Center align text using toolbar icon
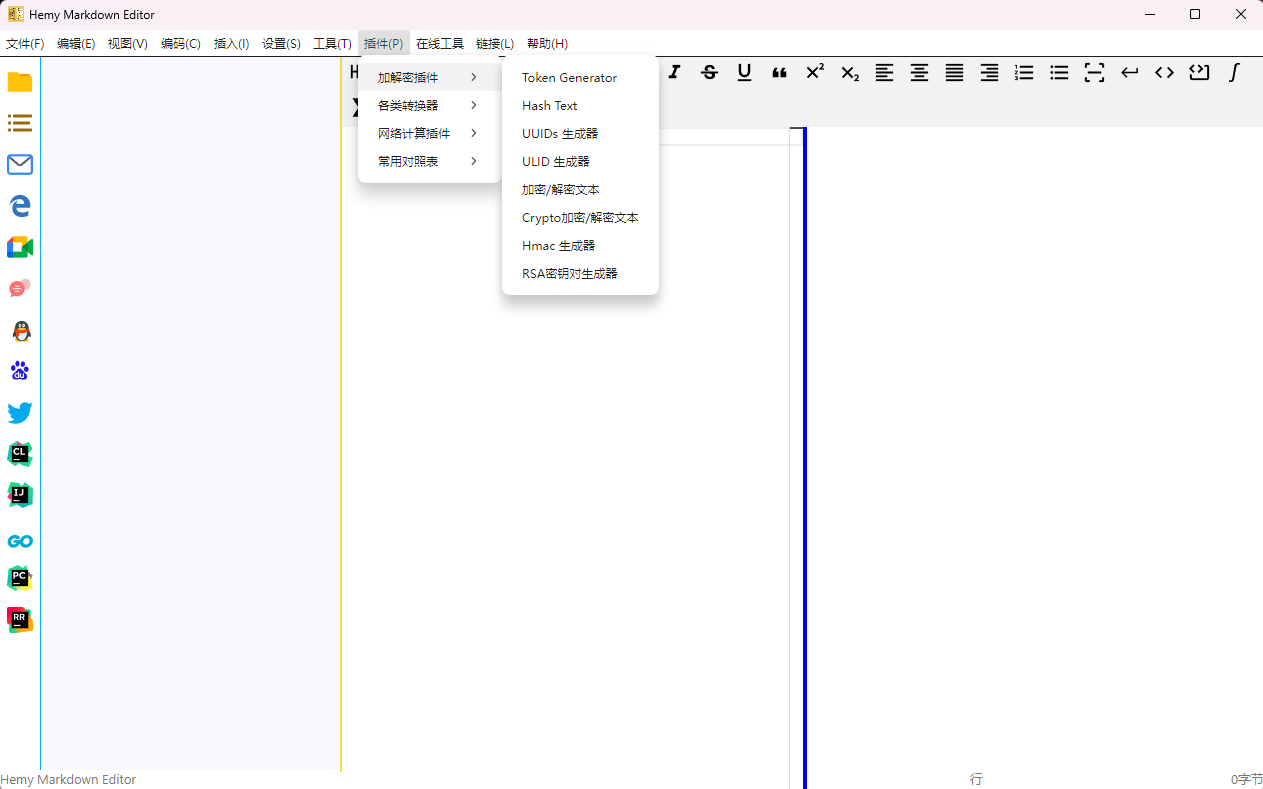This screenshot has width=1263, height=789. coord(919,72)
